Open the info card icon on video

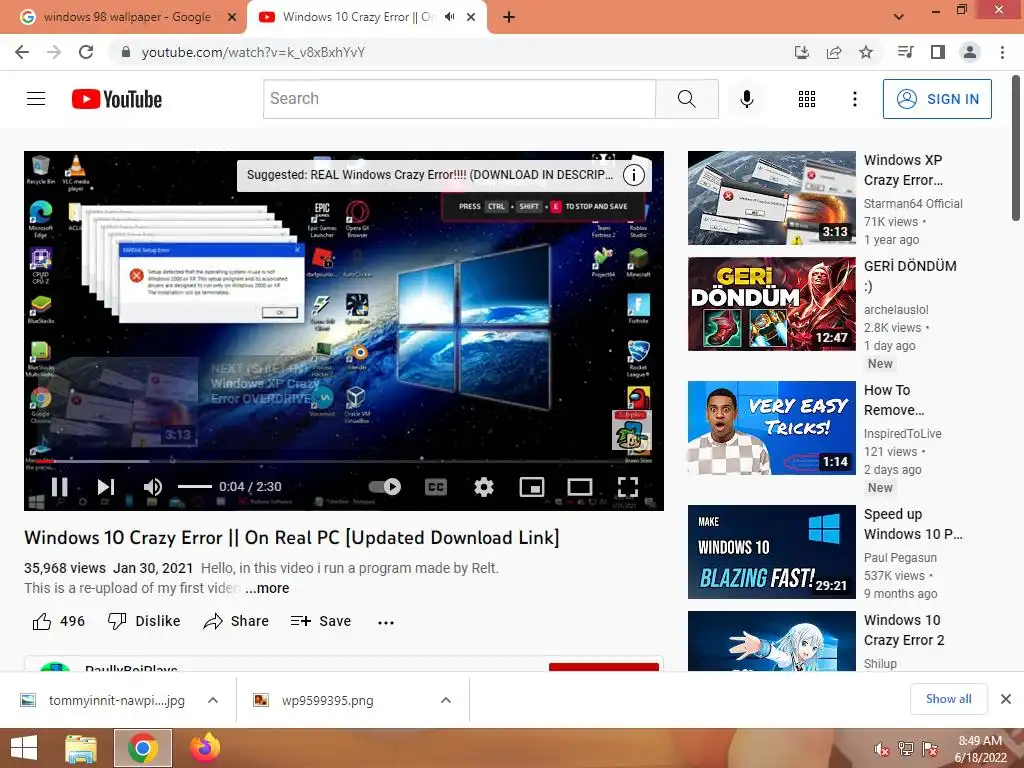point(633,175)
